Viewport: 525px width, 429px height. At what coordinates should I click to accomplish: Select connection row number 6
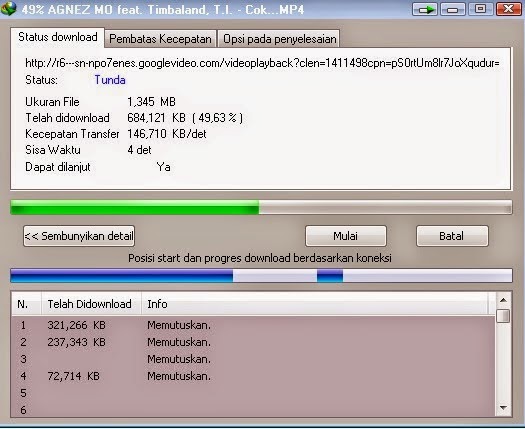coord(253,410)
